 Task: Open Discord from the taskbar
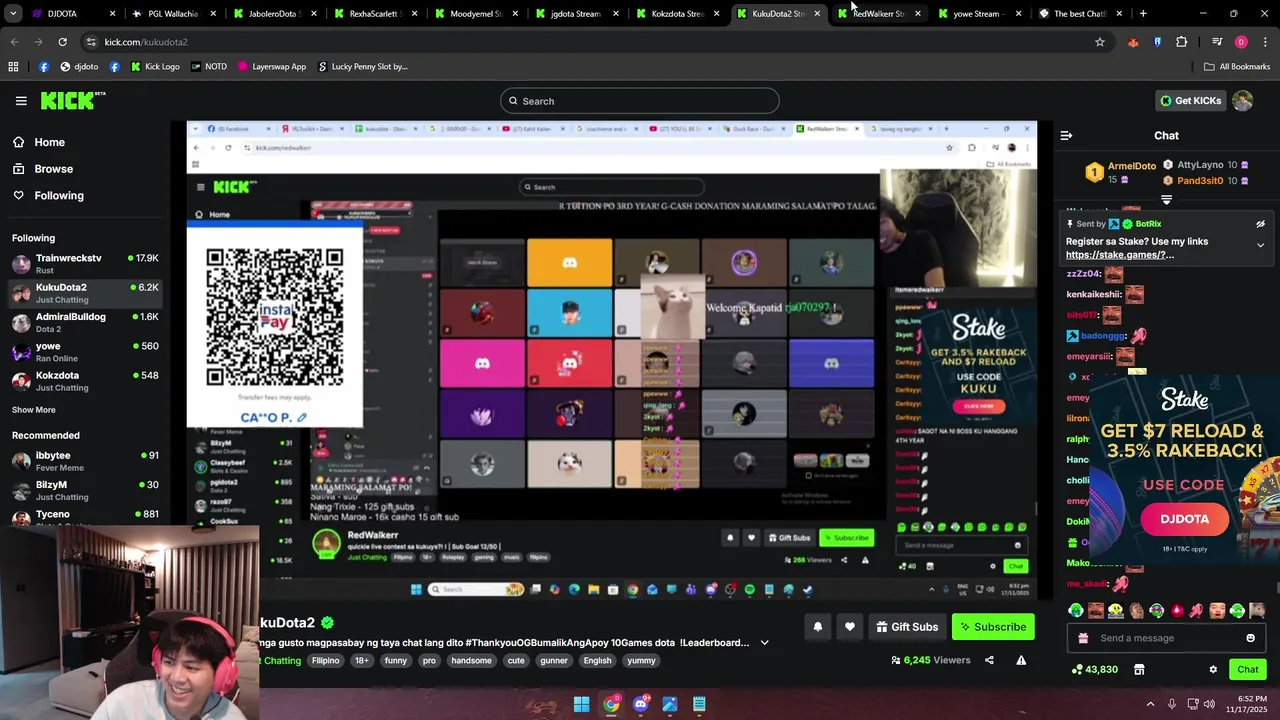(x=640, y=704)
